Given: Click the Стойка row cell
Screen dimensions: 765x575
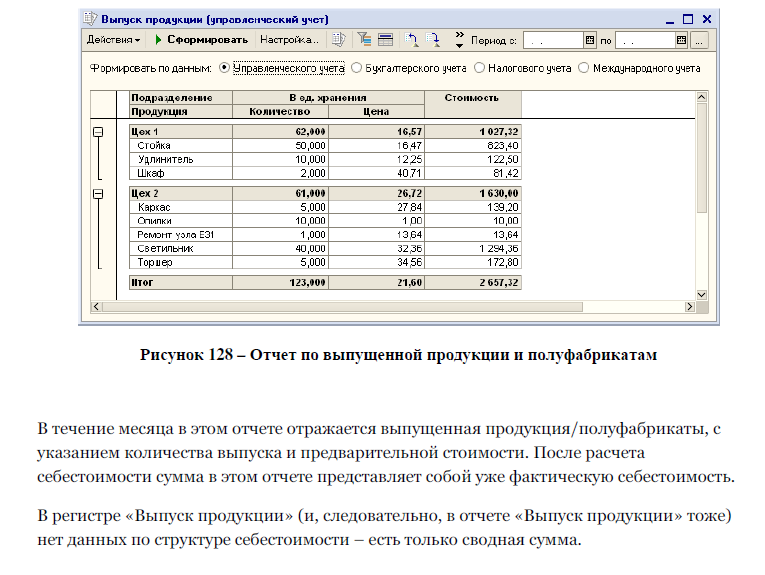Looking at the screenshot, I should click(x=181, y=145).
